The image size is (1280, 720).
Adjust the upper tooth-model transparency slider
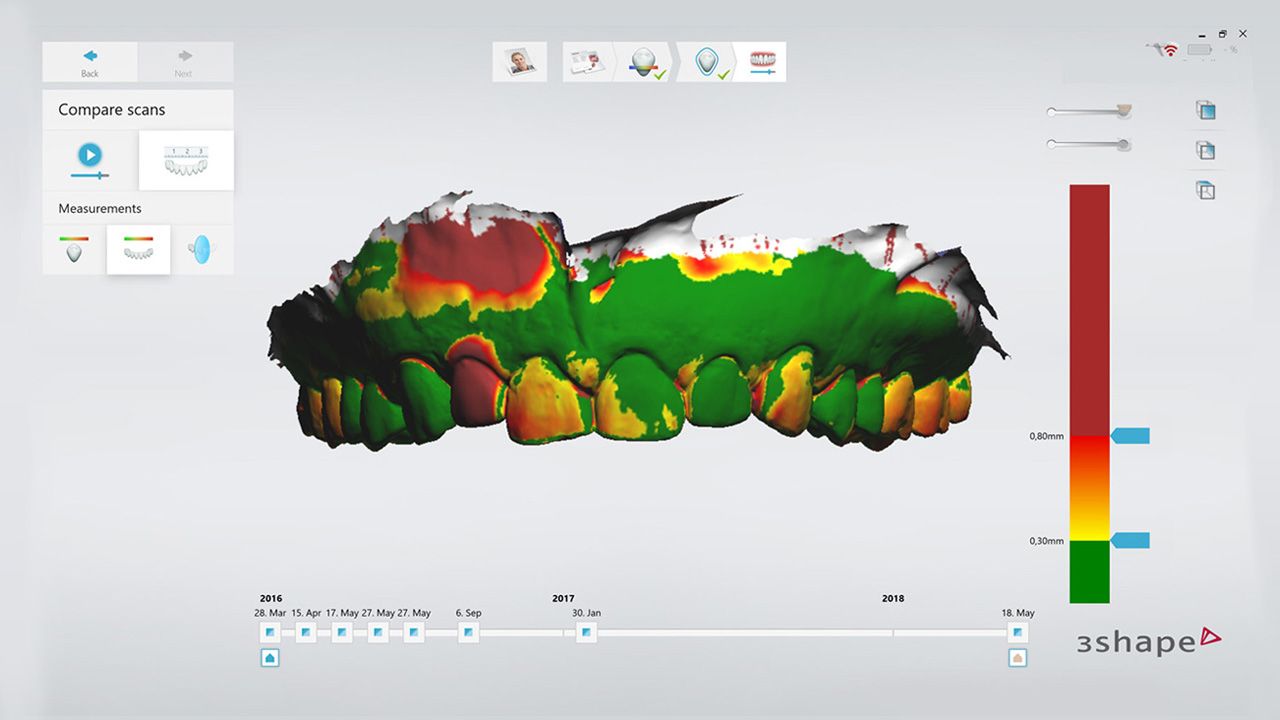click(1123, 111)
